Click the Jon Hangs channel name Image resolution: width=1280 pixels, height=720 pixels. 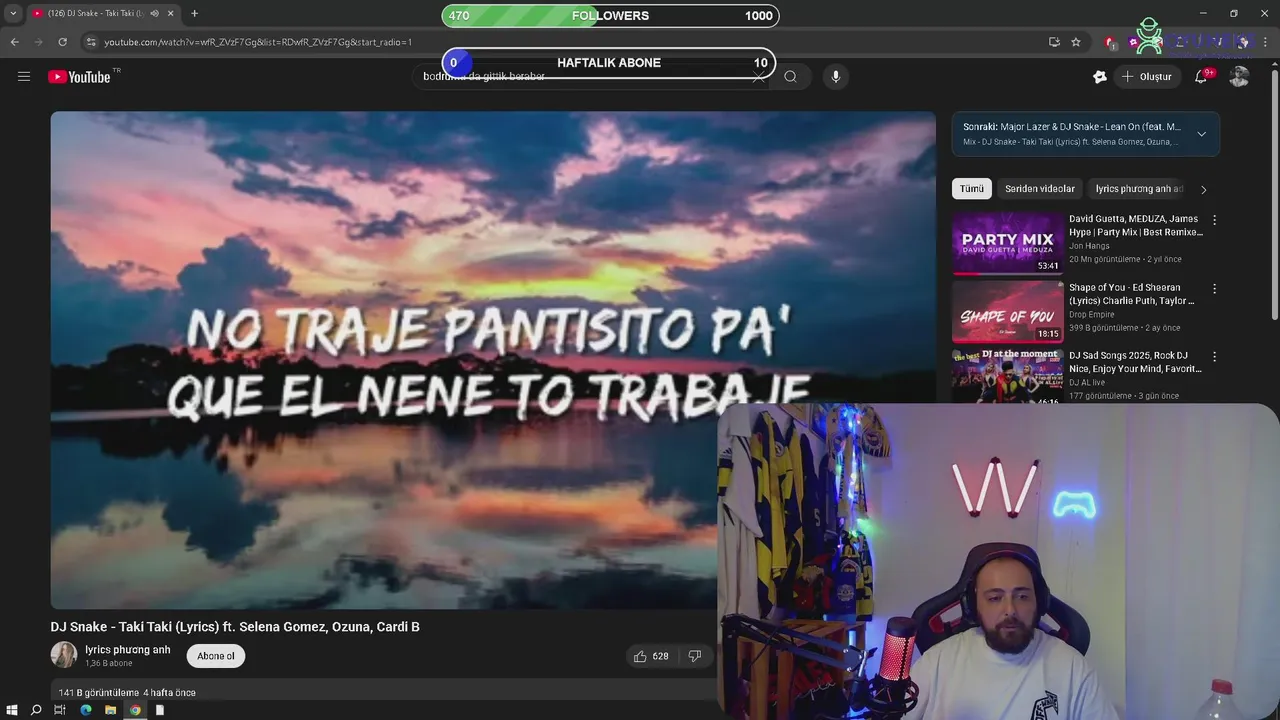1089,246
